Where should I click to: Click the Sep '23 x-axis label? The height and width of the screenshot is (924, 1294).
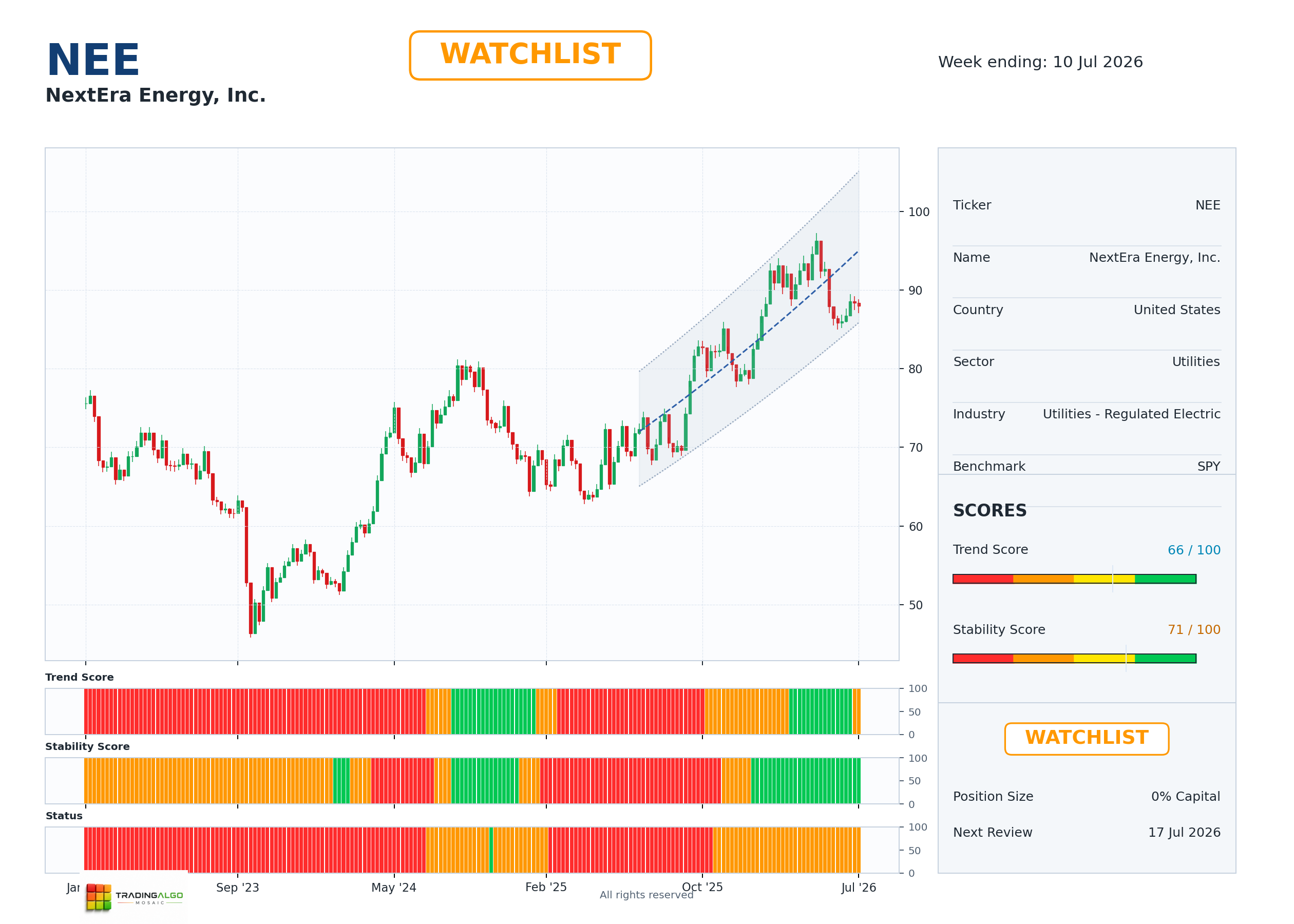coord(237,888)
